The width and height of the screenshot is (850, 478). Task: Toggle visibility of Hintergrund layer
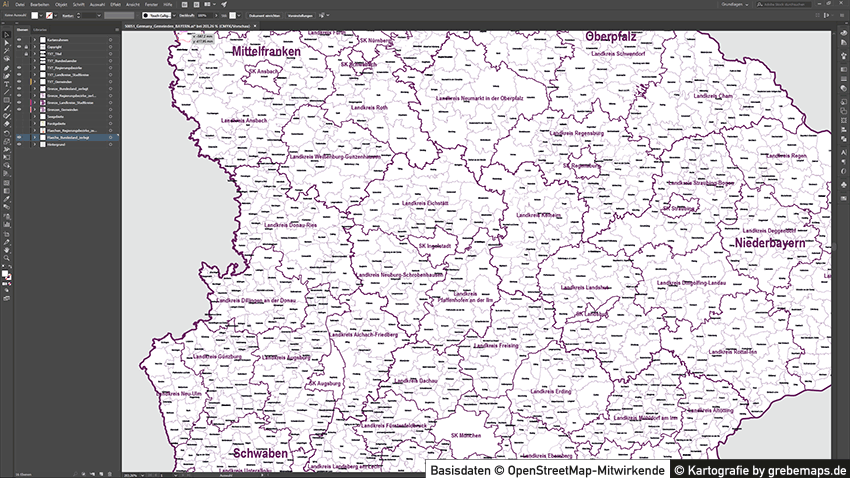click(19, 144)
